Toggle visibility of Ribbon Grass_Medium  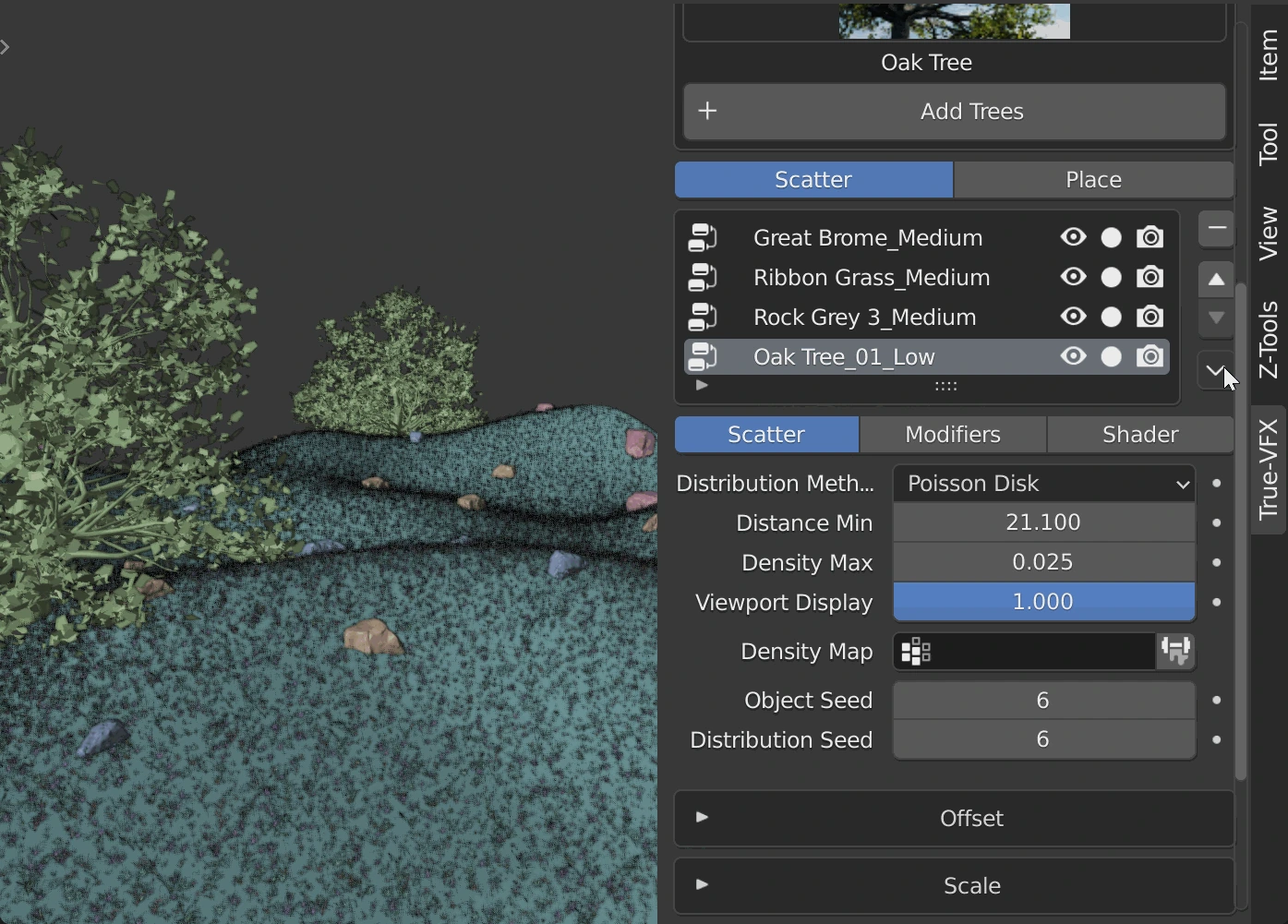1073,277
